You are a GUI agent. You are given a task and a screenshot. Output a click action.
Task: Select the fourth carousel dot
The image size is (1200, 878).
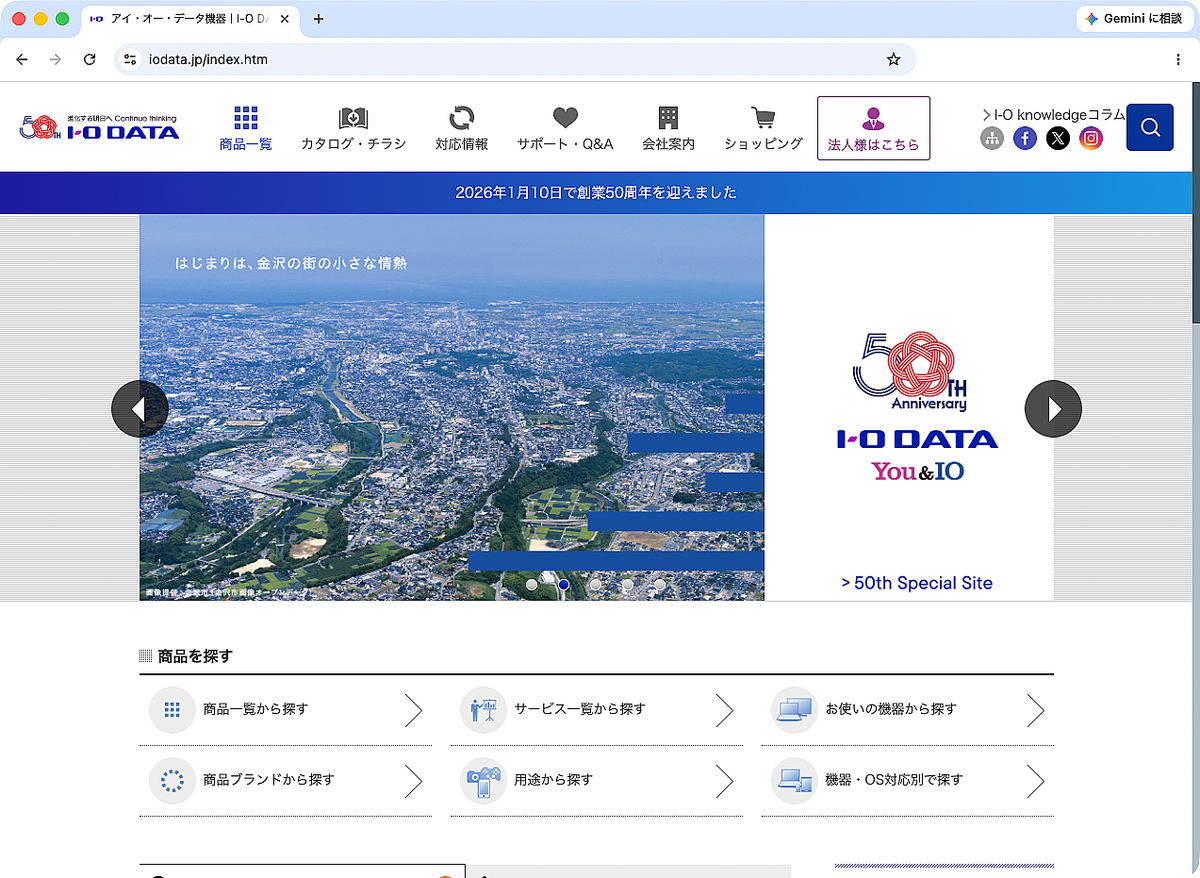(x=628, y=584)
